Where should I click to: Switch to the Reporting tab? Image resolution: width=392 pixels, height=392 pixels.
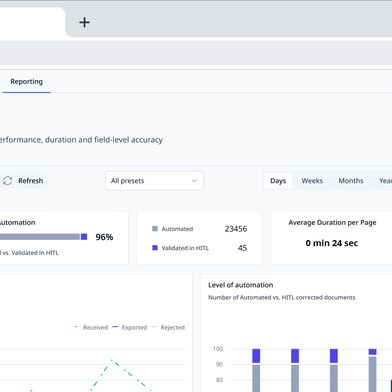(x=26, y=82)
